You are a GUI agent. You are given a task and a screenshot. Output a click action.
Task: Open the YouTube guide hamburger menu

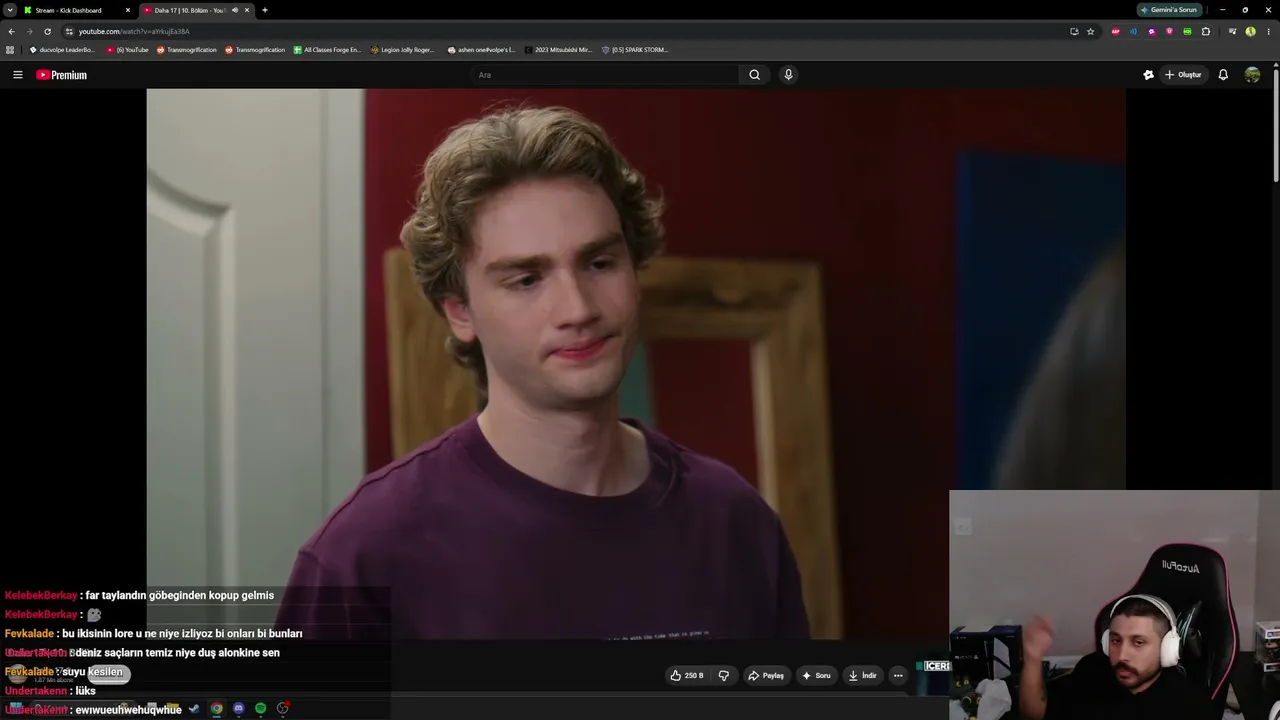click(17, 75)
